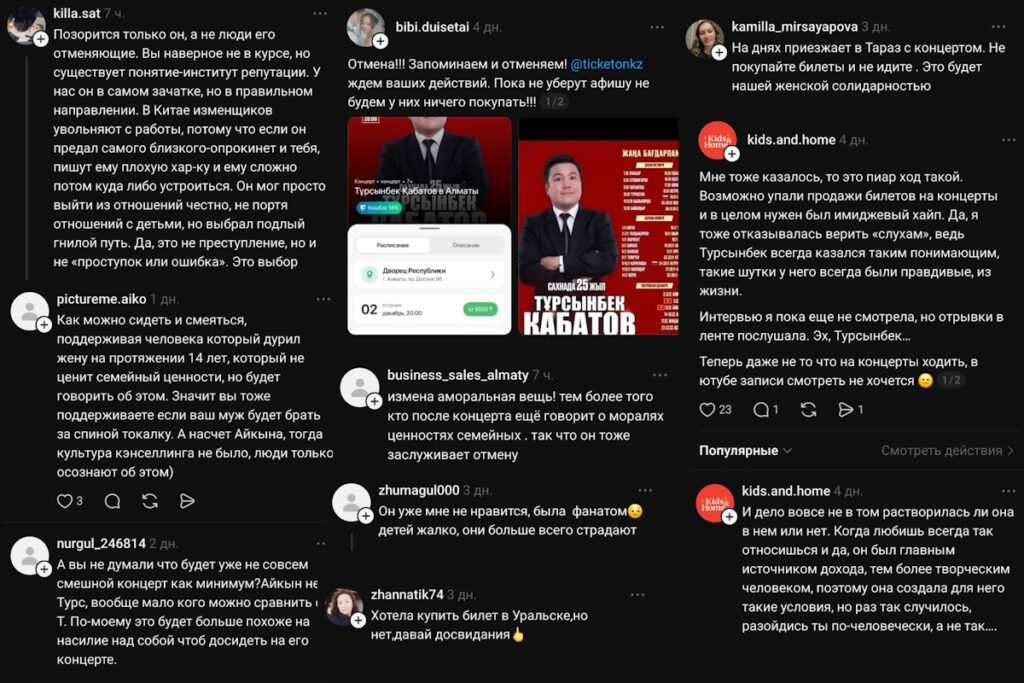
Task: Switch to Описание tab in ticket card
Action: [466, 245]
